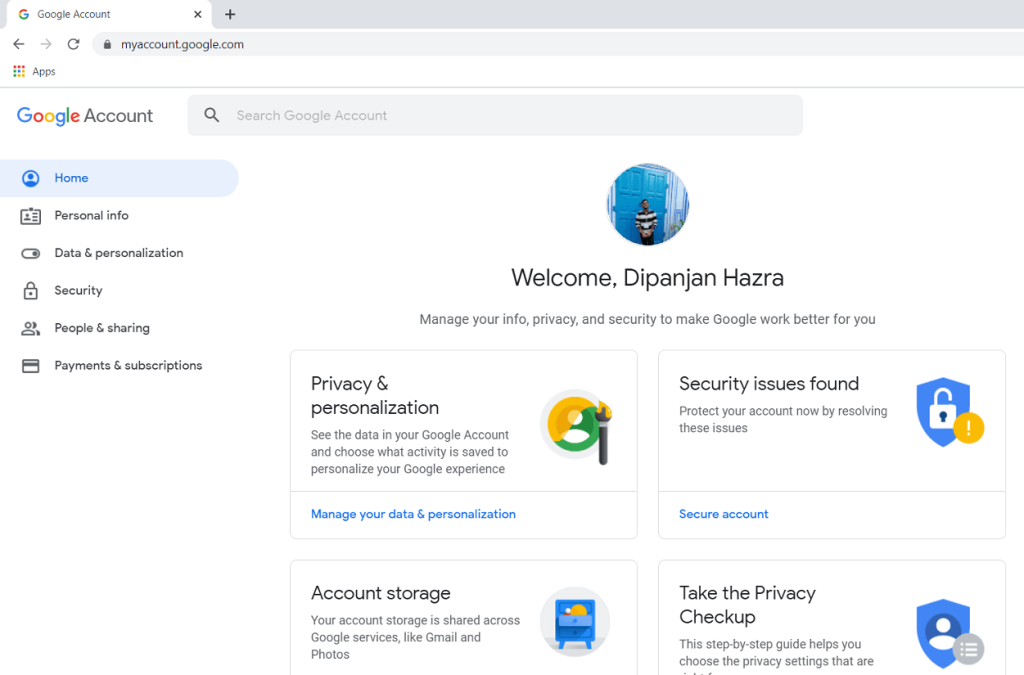Click the Privacy & personalization illustration
1024x675 pixels.
coord(576,426)
